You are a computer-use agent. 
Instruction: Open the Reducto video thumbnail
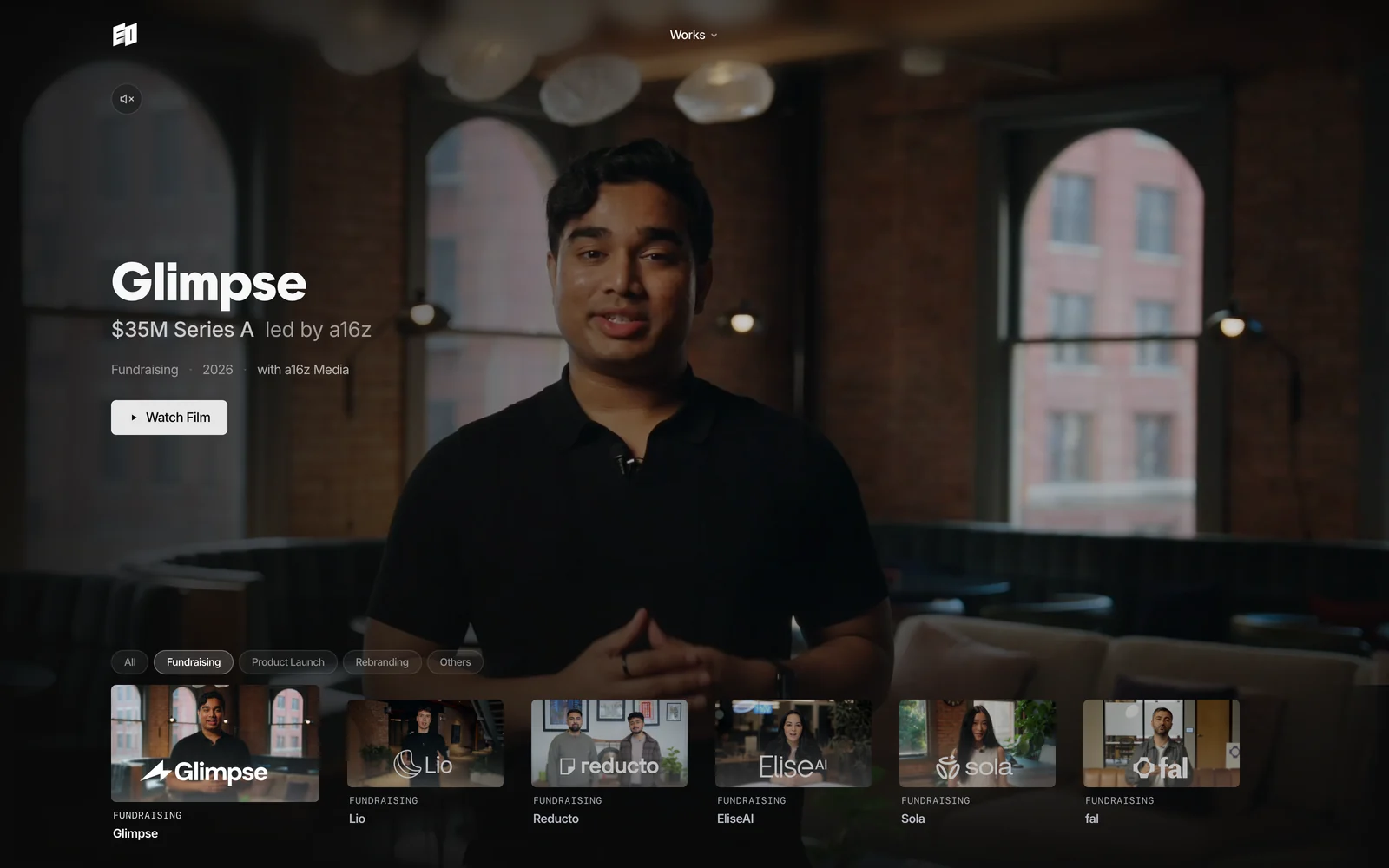[x=609, y=743]
